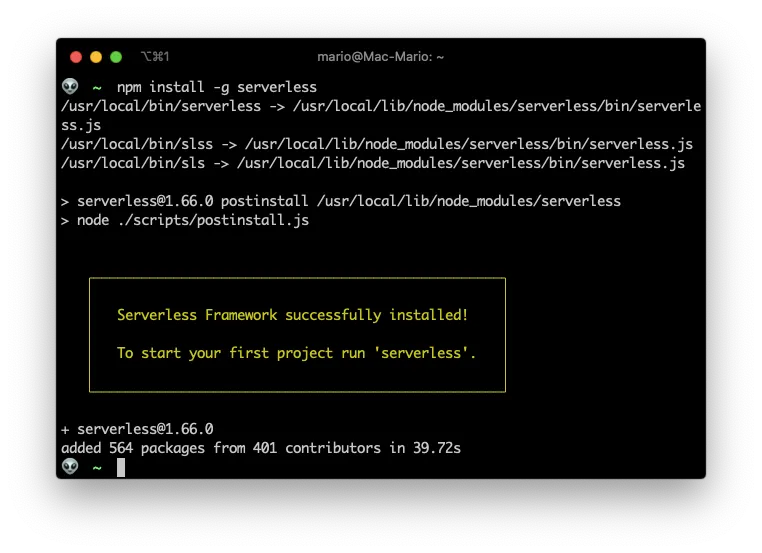Click the /usr/local/bin/slss symlink line
The image size is (762, 553).
[x=377, y=144]
